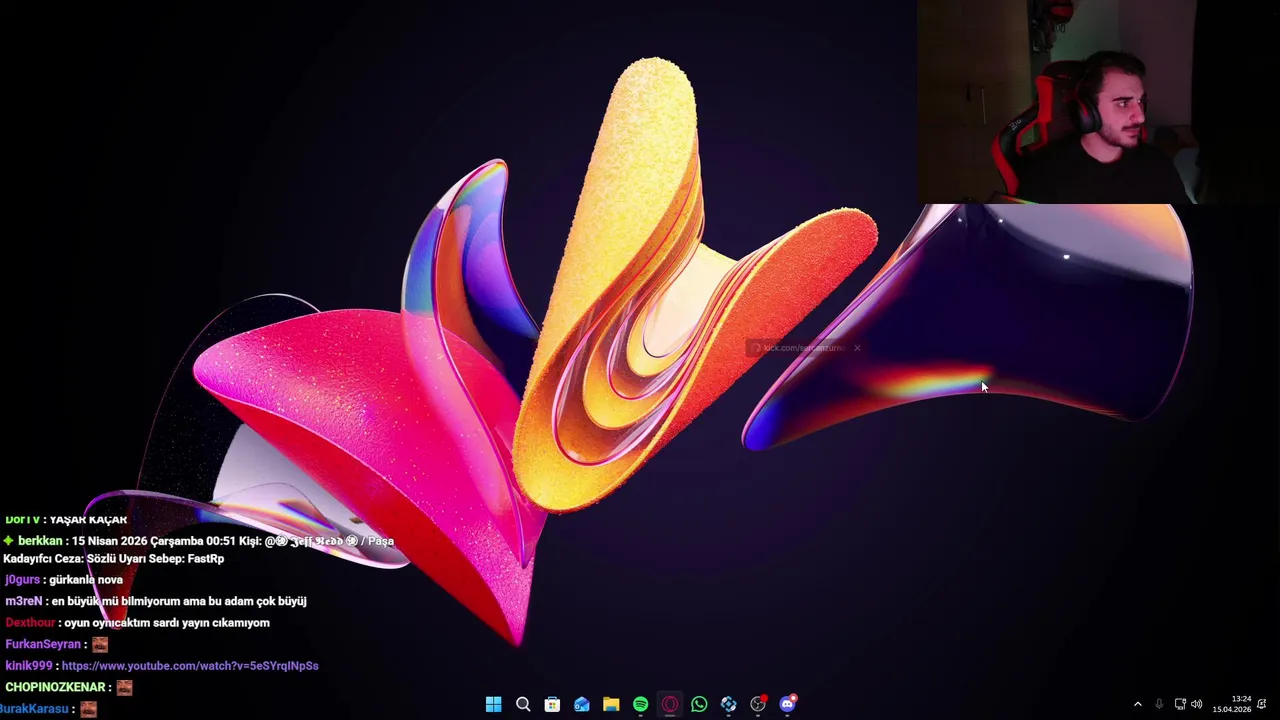Show hidden system tray icons
The image size is (1280, 720).
(x=1137, y=704)
